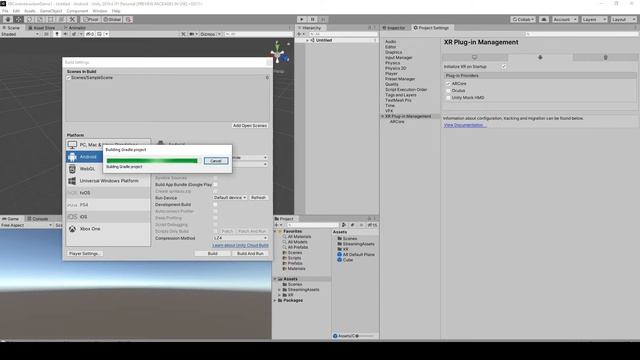Select Universal Windows Platform entry
Screen dimensions: 640x360
[108, 180]
